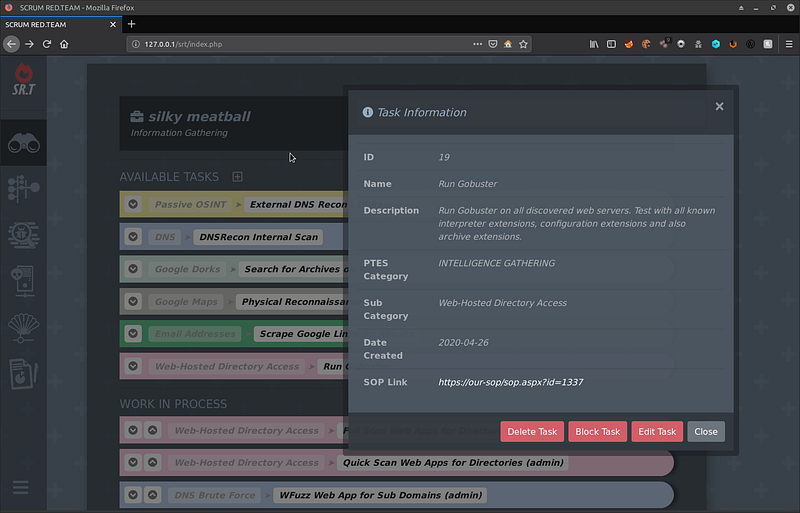Expand the DNSRecon Internal Scan task

point(133,237)
